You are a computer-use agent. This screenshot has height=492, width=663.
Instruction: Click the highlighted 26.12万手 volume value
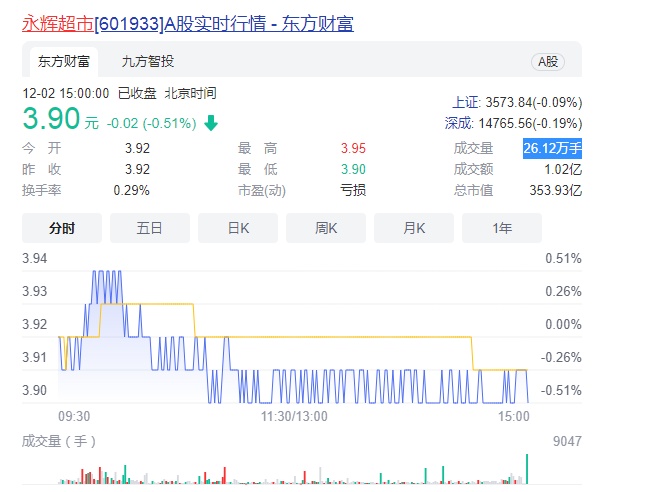552,148
